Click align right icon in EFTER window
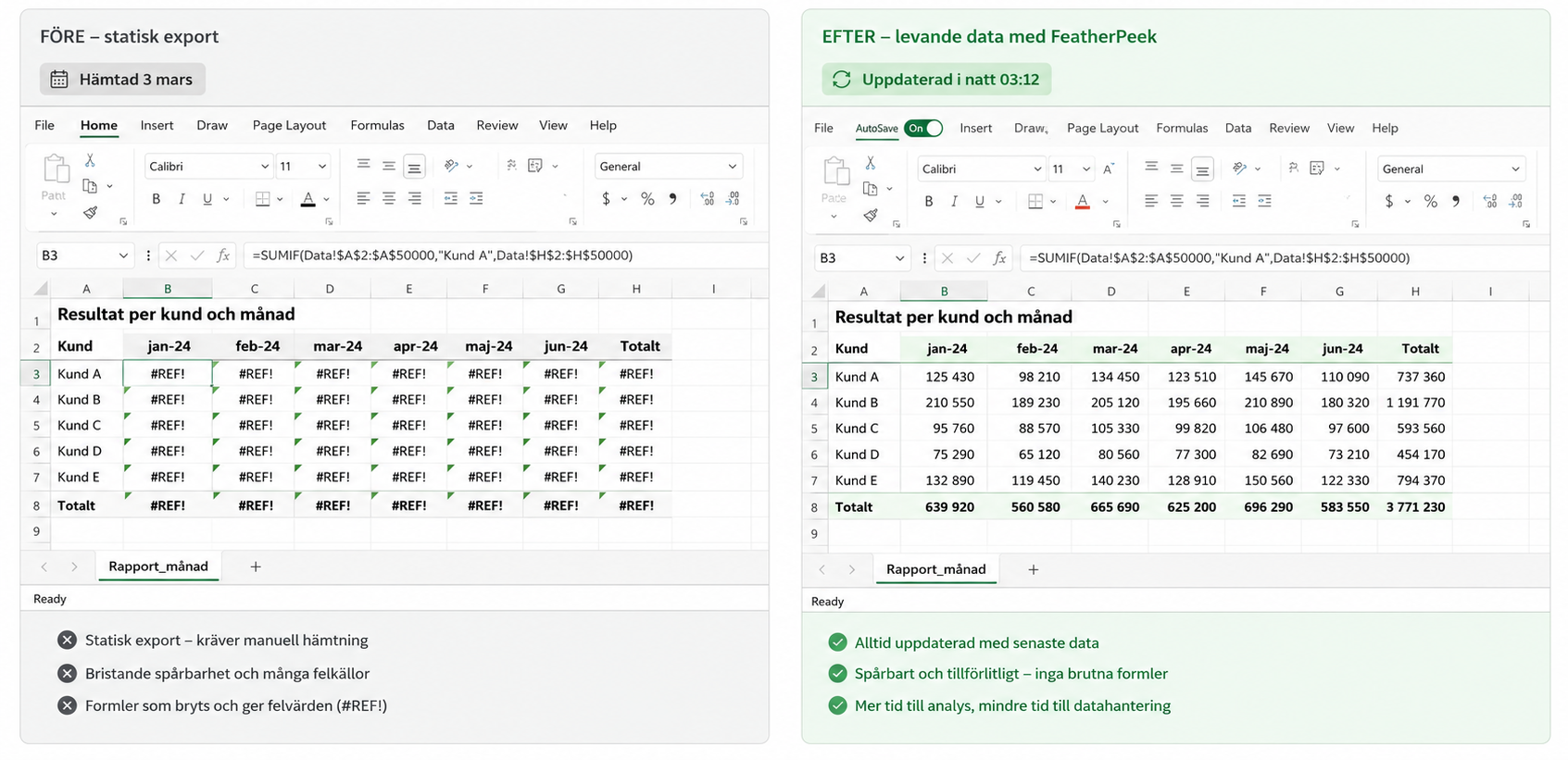This screenshot has width=1568, height=760. (1202, 201)
